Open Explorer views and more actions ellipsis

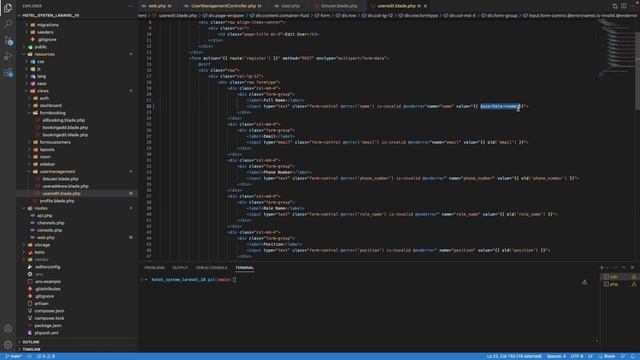pyautogui.click(x=130, y=6)
